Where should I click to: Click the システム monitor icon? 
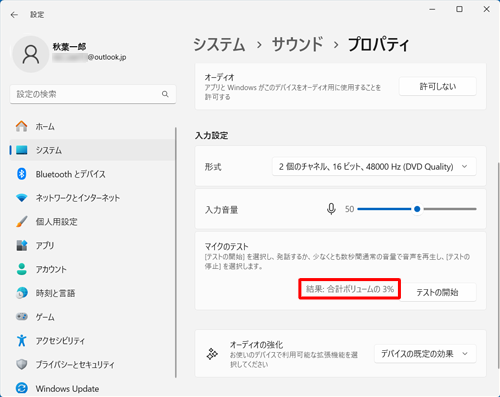point(22,150)
